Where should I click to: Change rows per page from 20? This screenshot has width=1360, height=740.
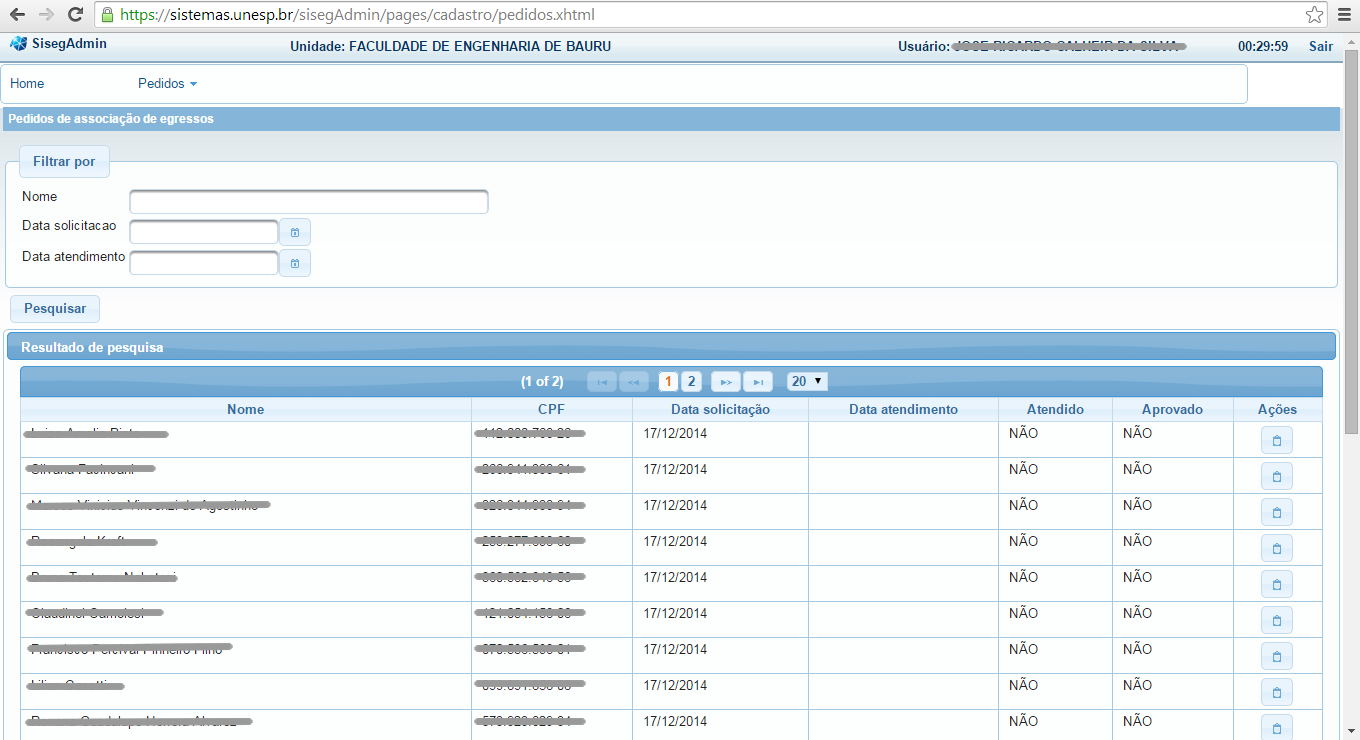807,381
